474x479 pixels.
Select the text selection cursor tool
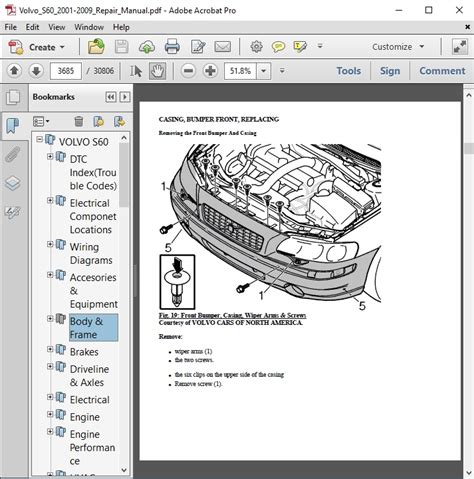pyautogui.click(x=136, y=71)
